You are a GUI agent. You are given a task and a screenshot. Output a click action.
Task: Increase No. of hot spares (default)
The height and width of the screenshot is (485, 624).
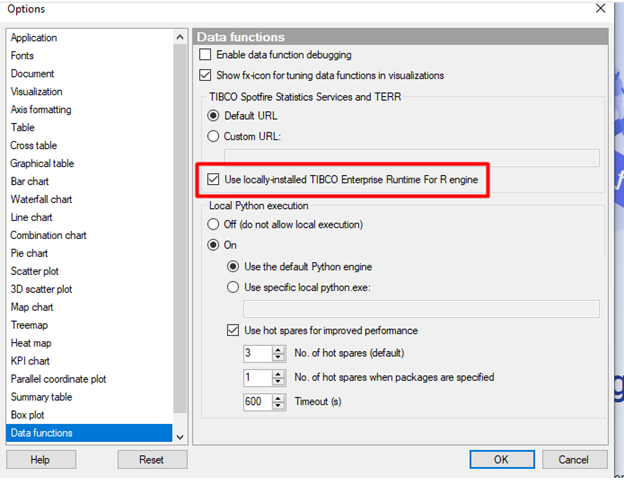tap(279, 349)
